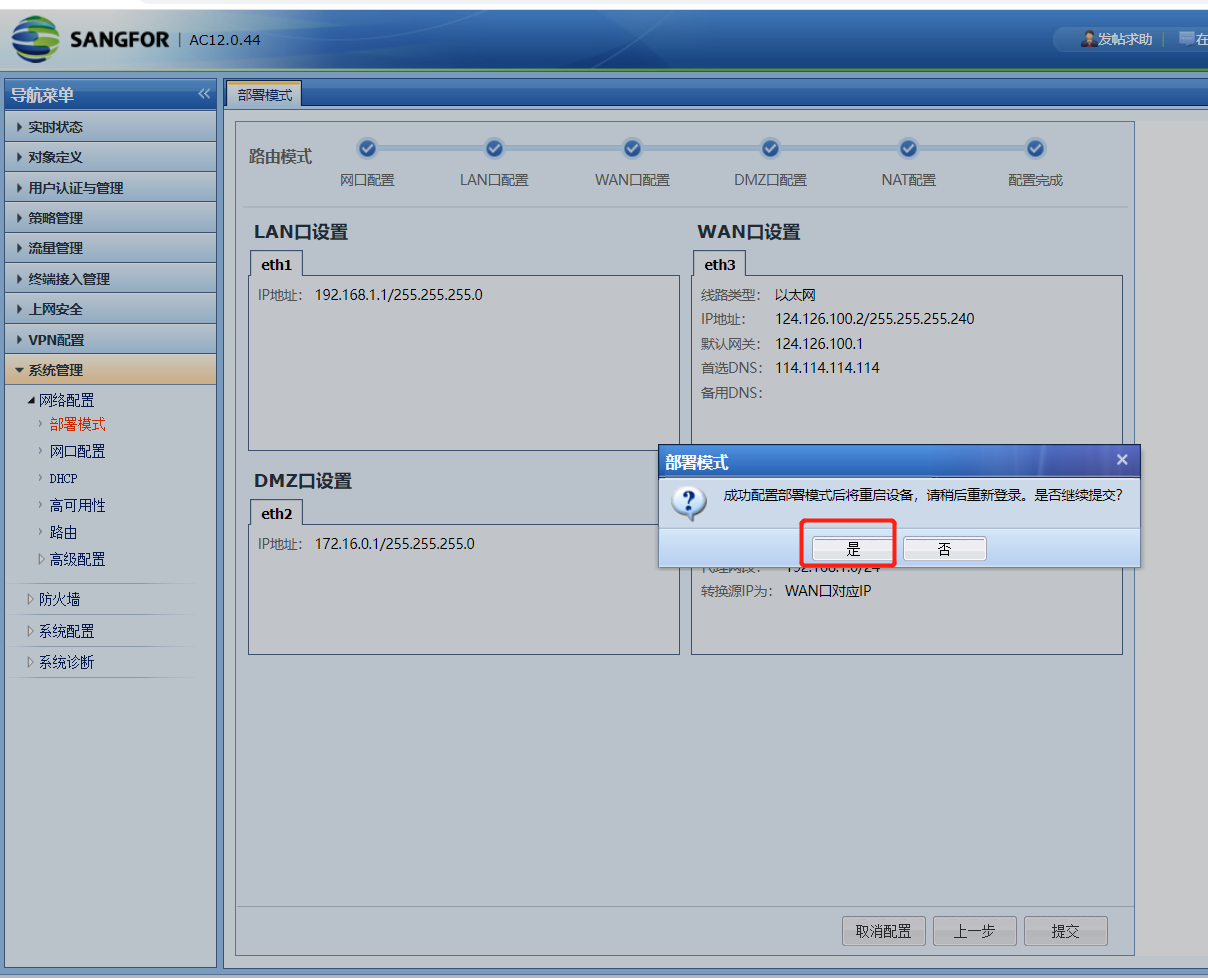Image resolution: width=1208 pixels, height=978 pixels.
Task: Close the 部署模式 dialog with X
Action: coord(1122,460)
